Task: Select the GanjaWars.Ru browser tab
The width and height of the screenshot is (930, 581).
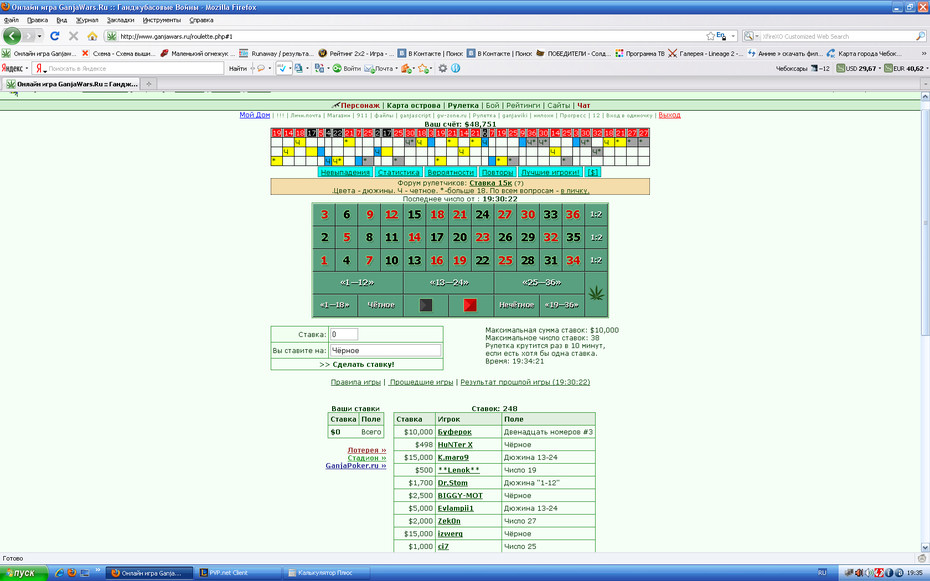Action: pyautogui.click(x=71, y=84)
